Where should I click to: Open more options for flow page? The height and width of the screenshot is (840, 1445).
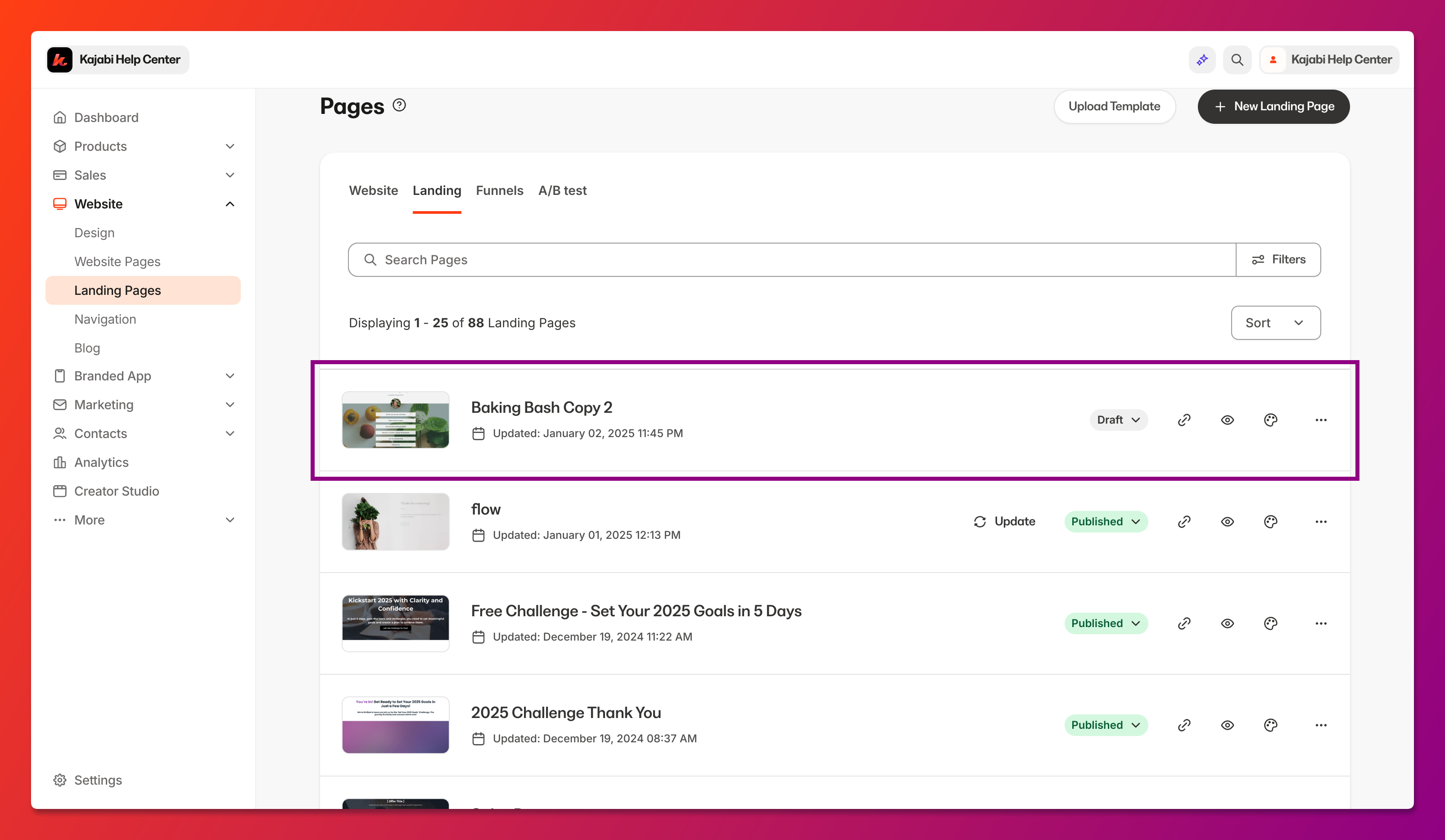click(x=1321, y=522)
